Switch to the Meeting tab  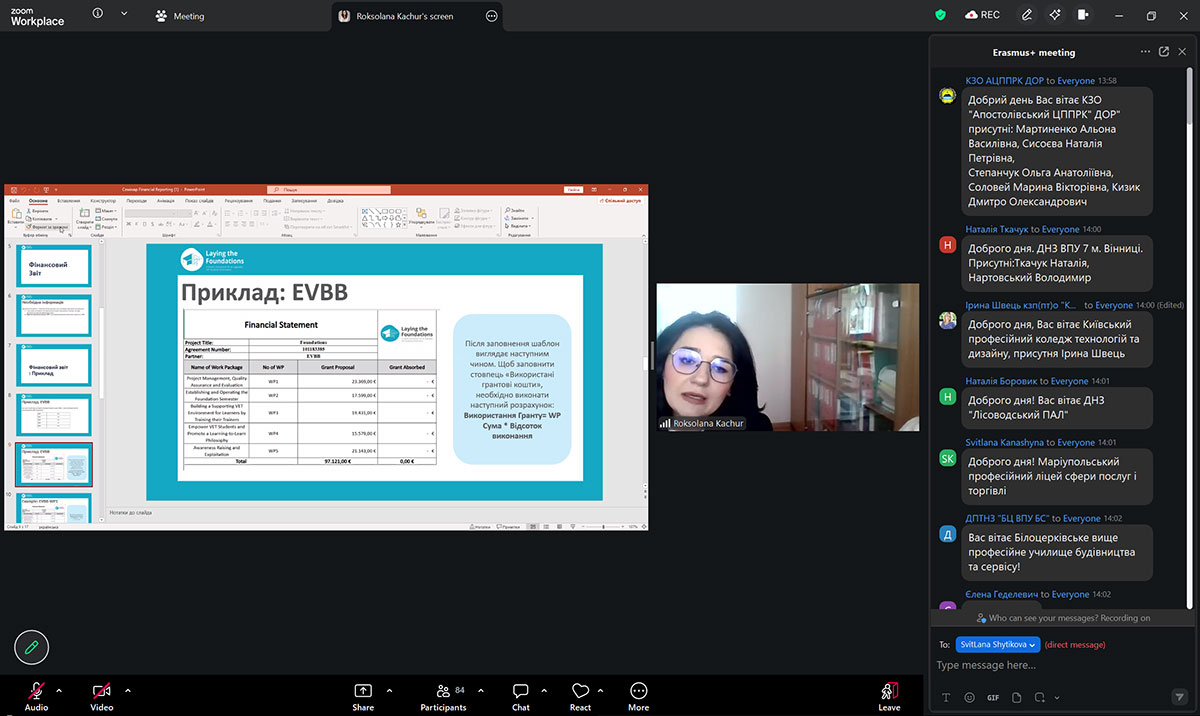coord(181,16)
